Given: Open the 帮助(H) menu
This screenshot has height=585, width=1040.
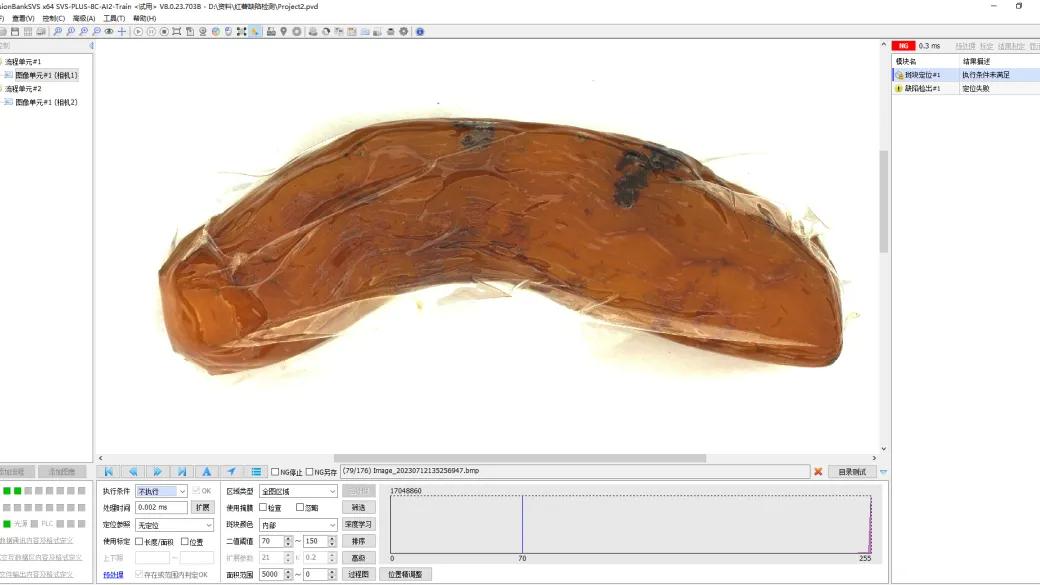Looking at the screenshot, I should tap(145, 18).
